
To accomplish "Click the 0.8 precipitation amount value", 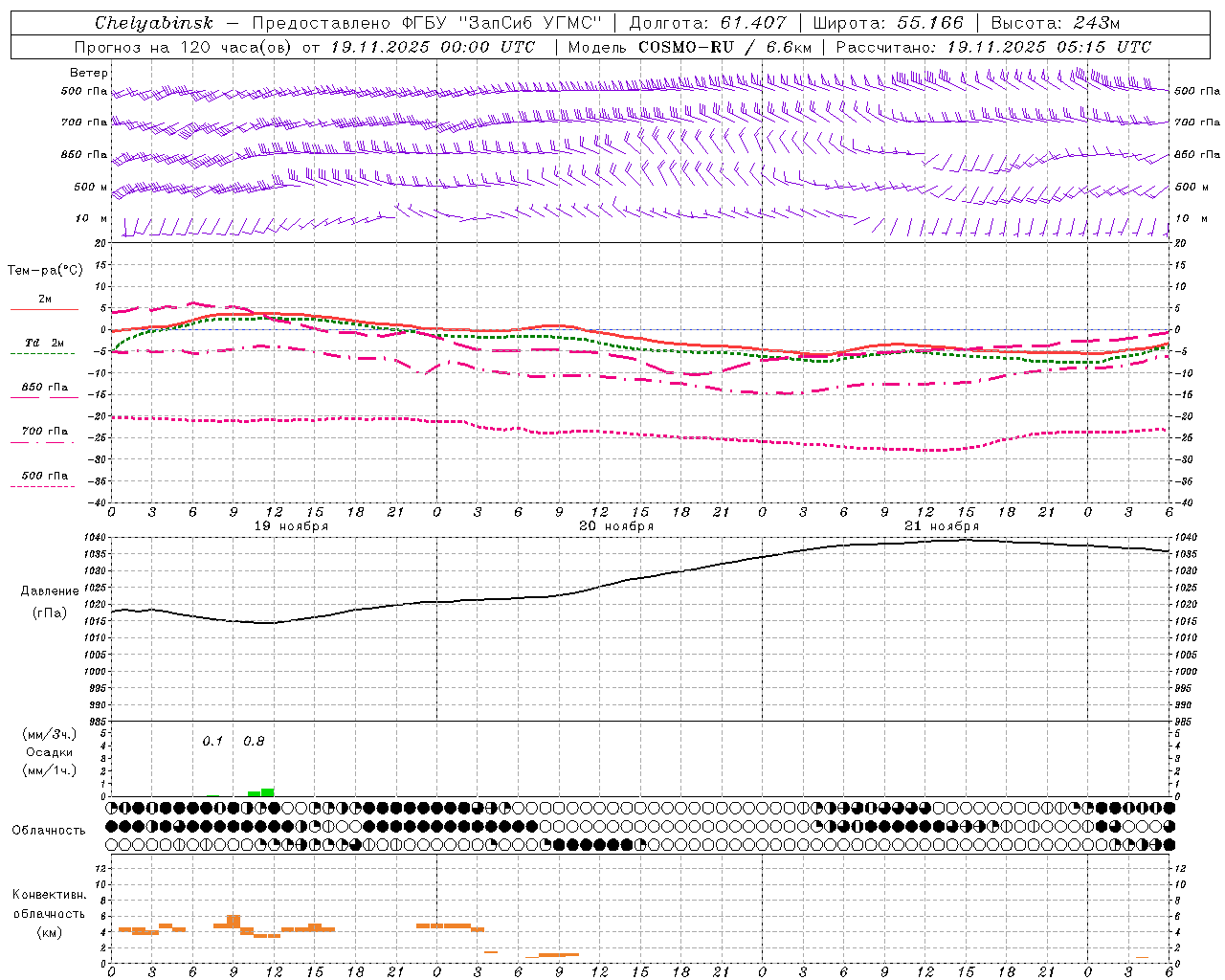I will pos(254,741).
